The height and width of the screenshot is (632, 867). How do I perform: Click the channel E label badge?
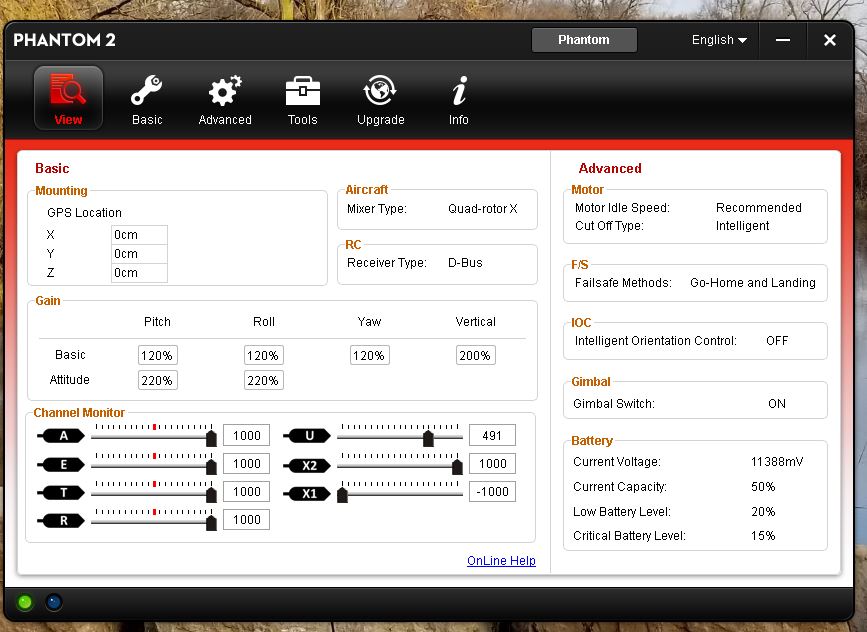click(x=64, y=464)
